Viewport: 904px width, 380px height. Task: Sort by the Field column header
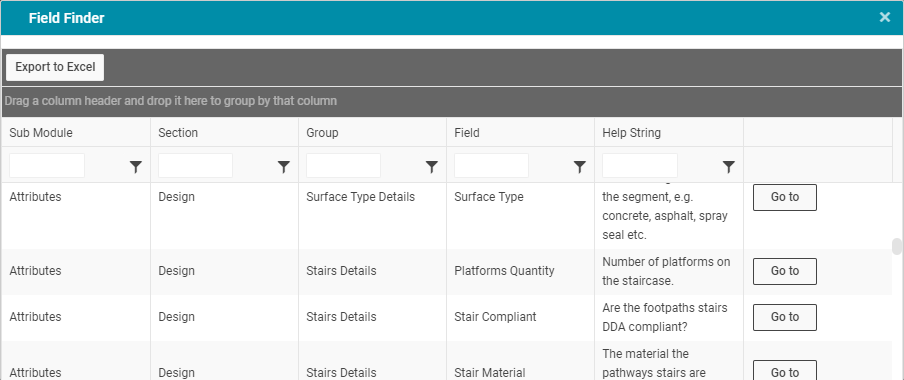point(467,133)
